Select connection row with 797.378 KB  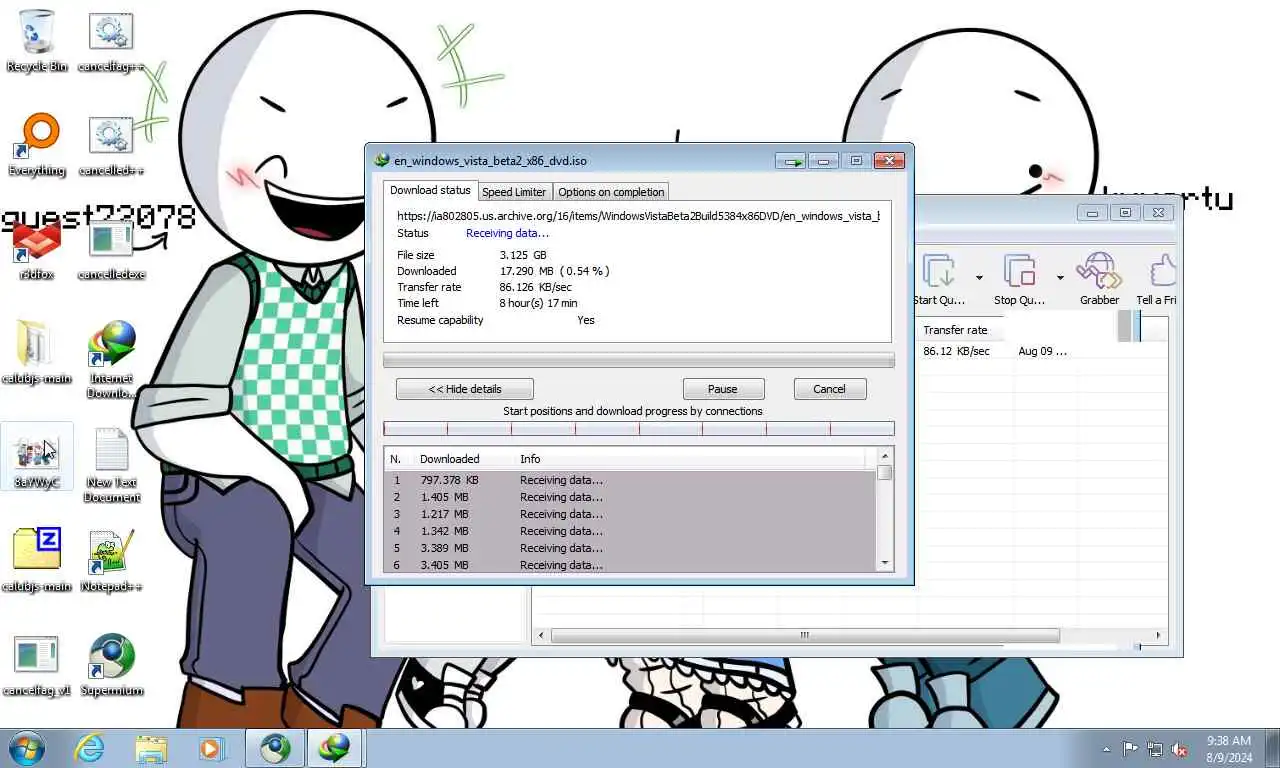tap(631, 480)
